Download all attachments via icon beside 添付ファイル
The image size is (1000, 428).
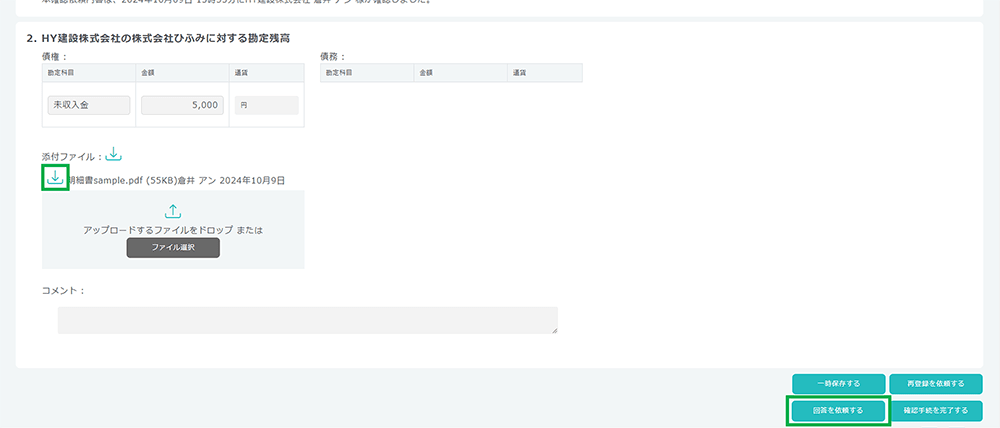click(x=113, y=154)
